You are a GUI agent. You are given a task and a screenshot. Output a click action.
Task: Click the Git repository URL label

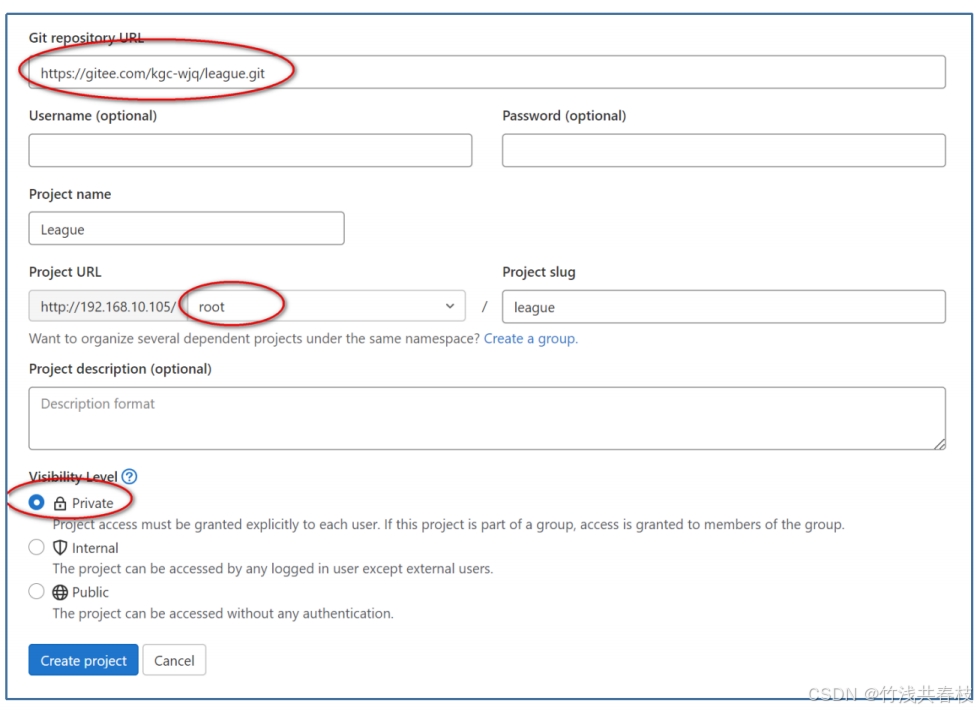[x=86, y=38]
